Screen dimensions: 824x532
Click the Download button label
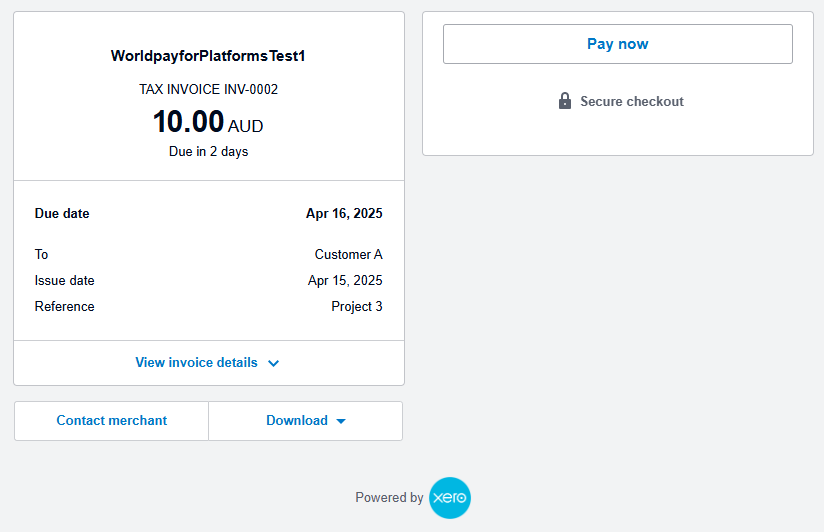tap(296, 421)
